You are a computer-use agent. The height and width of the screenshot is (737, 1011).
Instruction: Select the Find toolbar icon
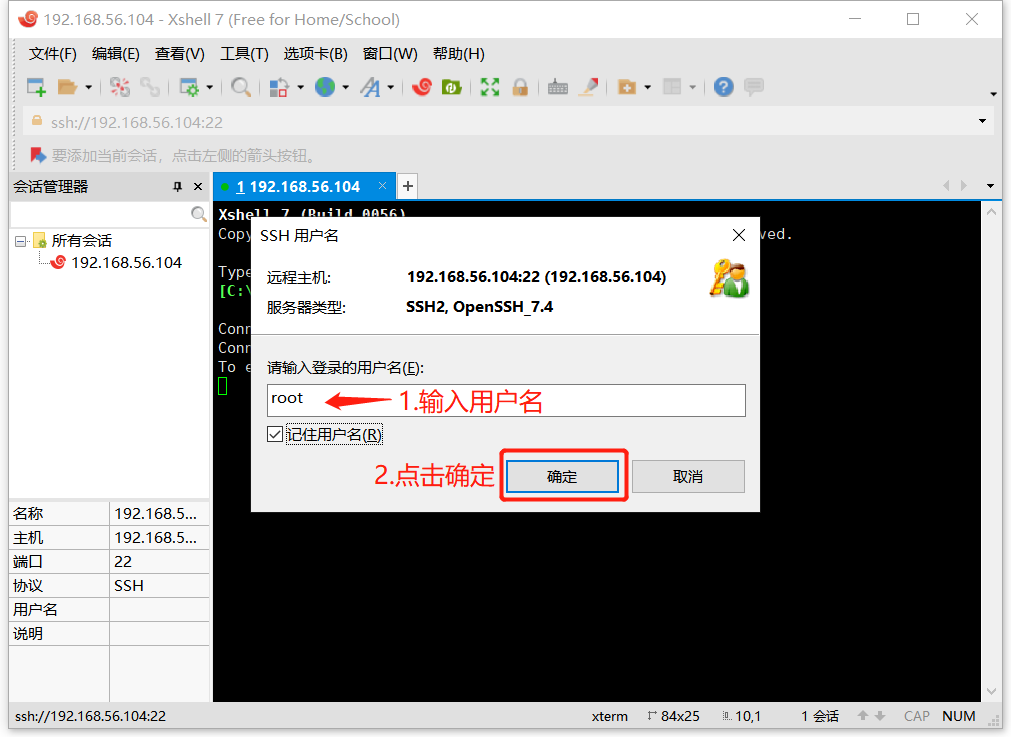(240, 87)
